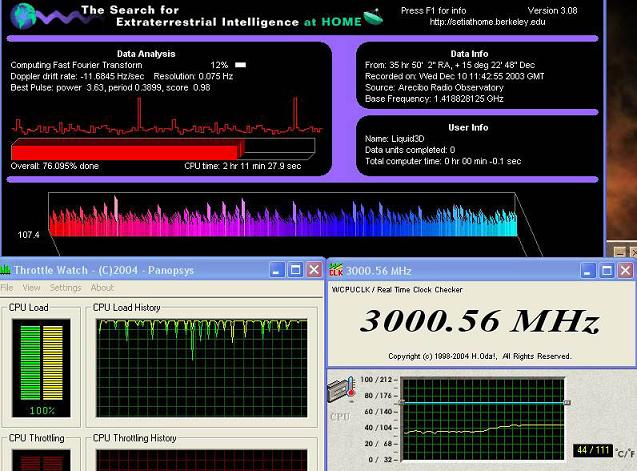Click the SETI satellite dish icon
The width and height of the screenshot is (637, 471).
click(373, 17)
